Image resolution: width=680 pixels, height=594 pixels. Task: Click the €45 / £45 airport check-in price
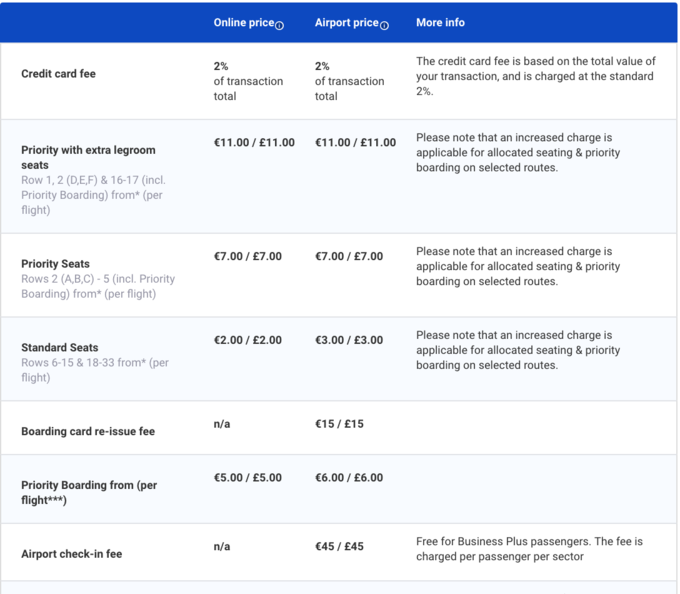[339, 546]
